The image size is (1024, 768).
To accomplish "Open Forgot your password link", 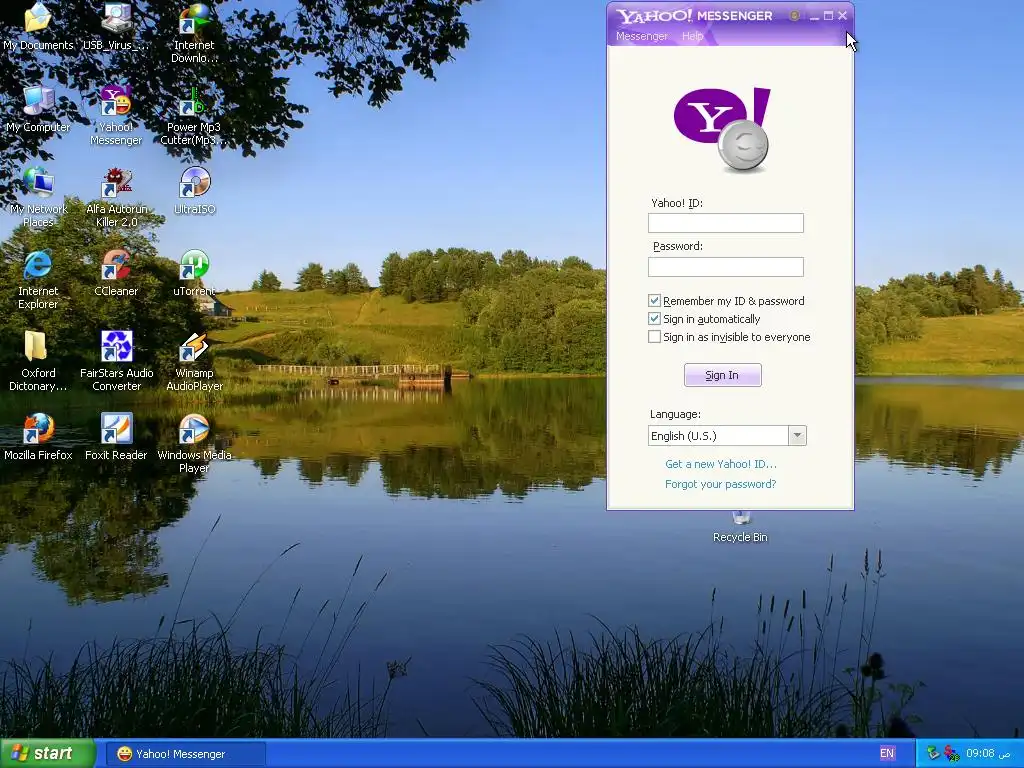I will coord(720,484).
